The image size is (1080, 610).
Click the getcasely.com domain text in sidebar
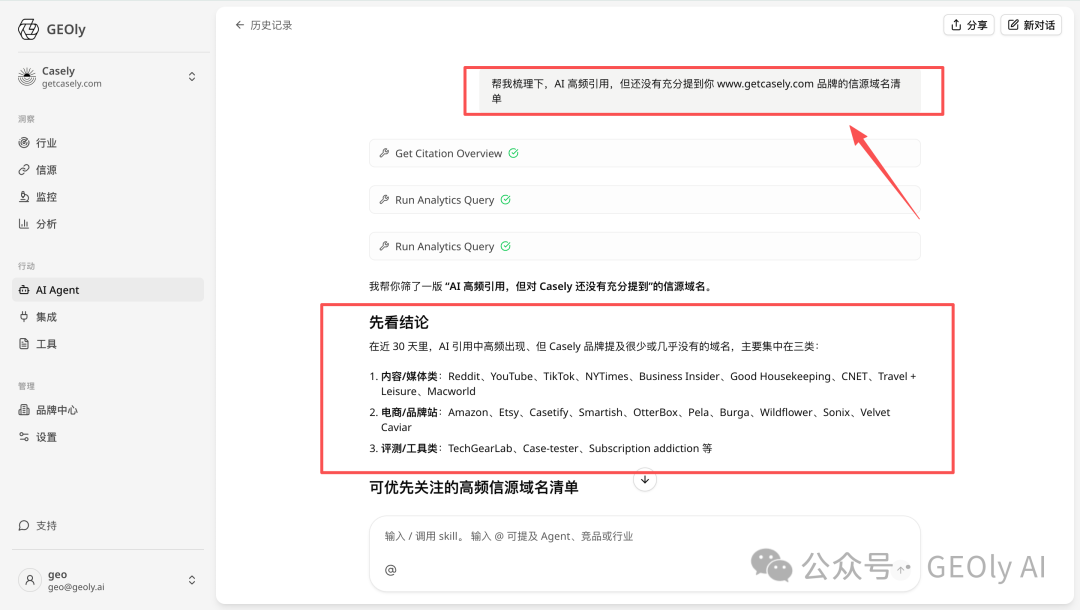[x=72, y=84]
